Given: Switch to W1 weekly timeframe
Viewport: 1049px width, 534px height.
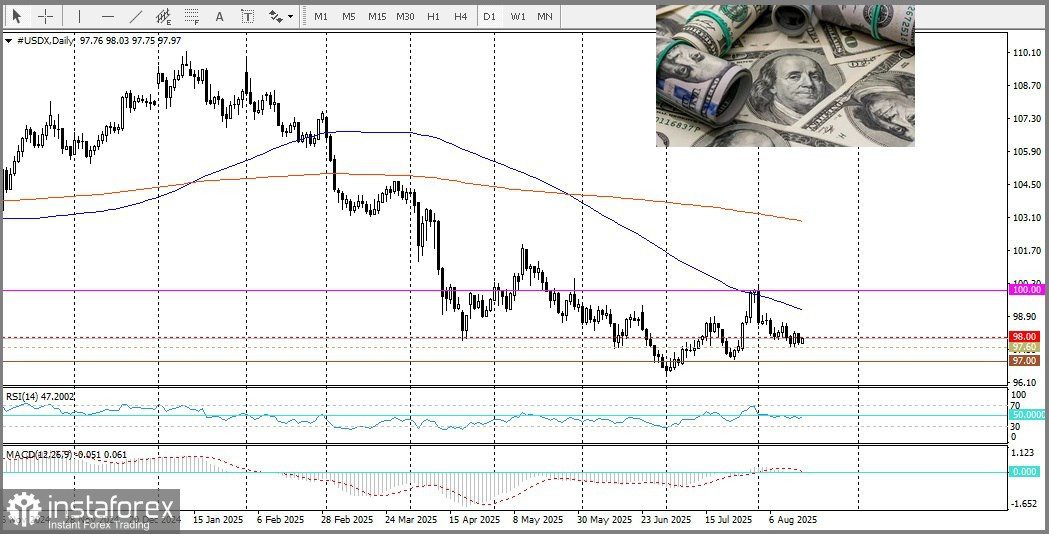Looking at the screenshot, I should tap(517, 16).
